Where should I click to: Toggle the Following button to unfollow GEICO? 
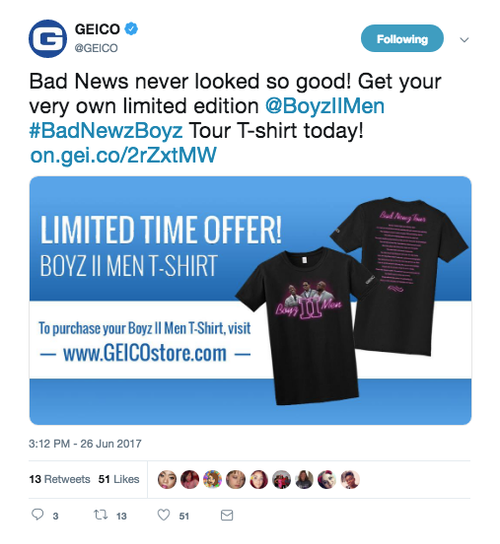click(x=402, y=39)
